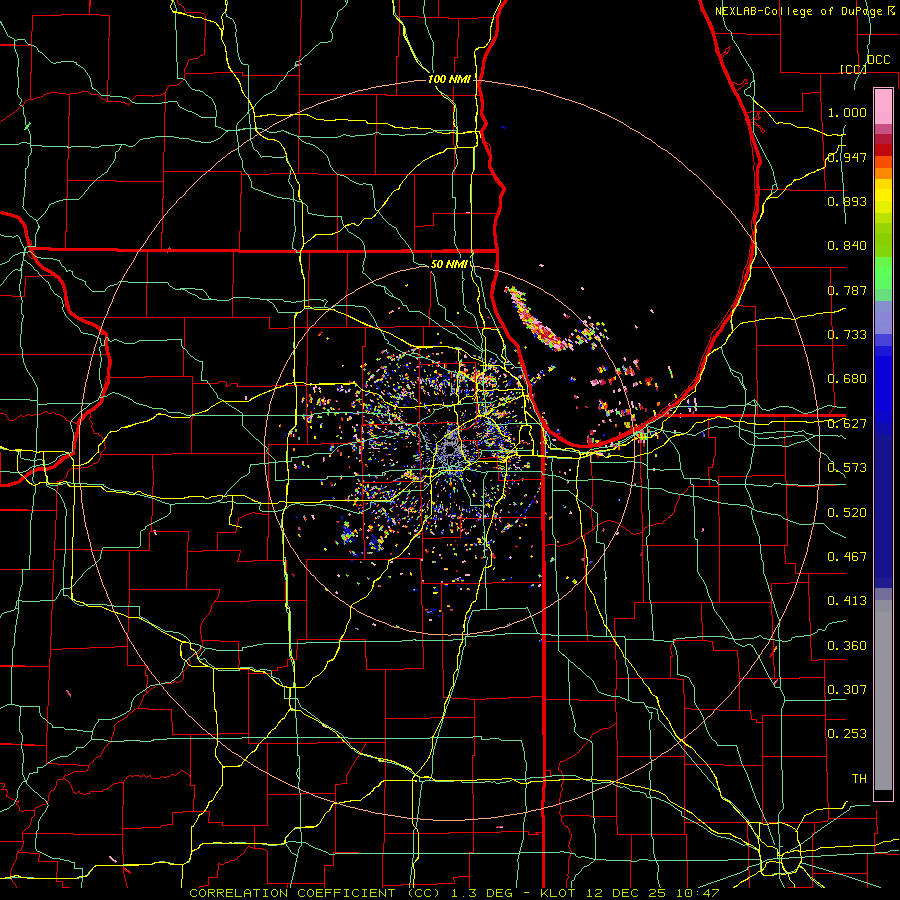Pick the gray segment of the color bar
Viewport: 900px width, 900px height.
[x=883, y=695]
